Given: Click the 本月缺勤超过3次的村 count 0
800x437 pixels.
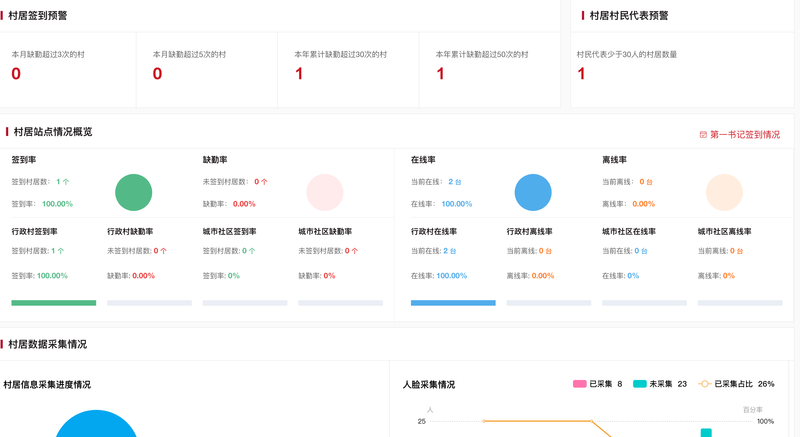Looking at the screenshot, I should pyautogui.click(x=16, y=74).
